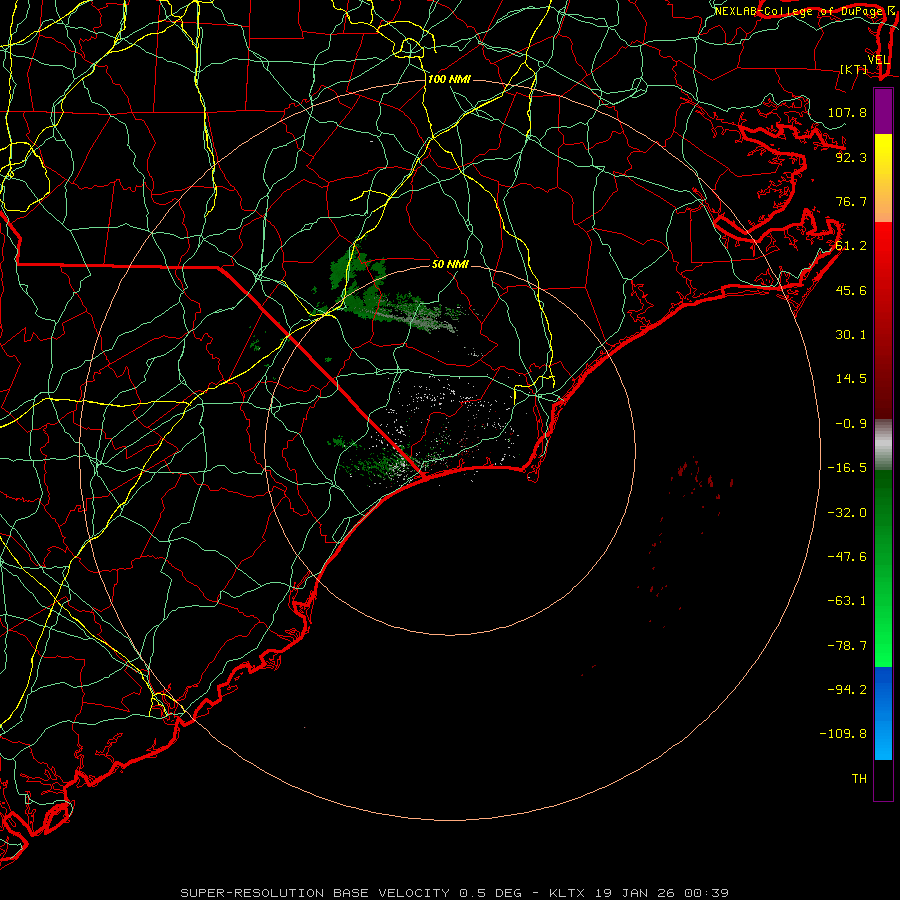Click the 92.3 velocity scale value
This screenshot has width=900, height=900.
tap(851, 157)
